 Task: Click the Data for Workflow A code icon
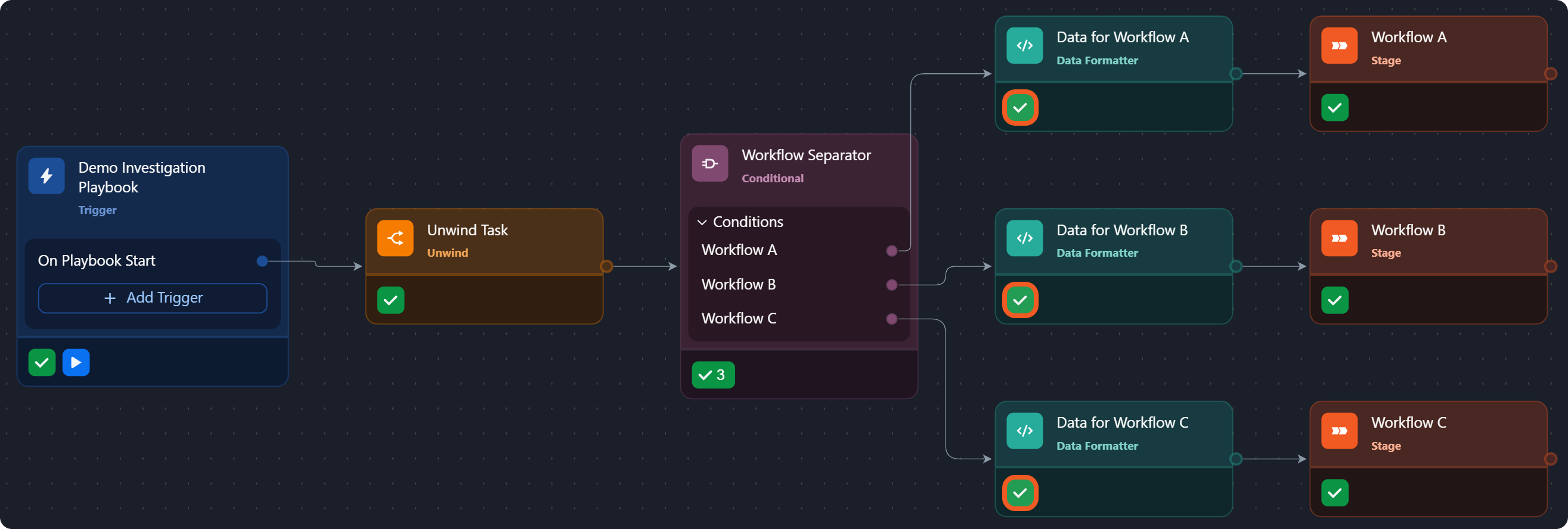(x=1024, y=46)
